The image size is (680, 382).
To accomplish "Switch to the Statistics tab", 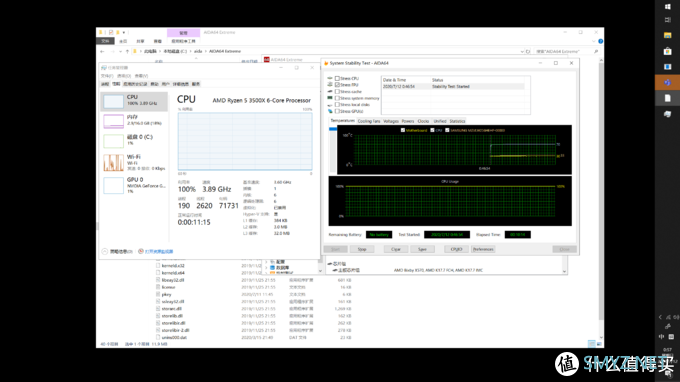I will [457, 121].
